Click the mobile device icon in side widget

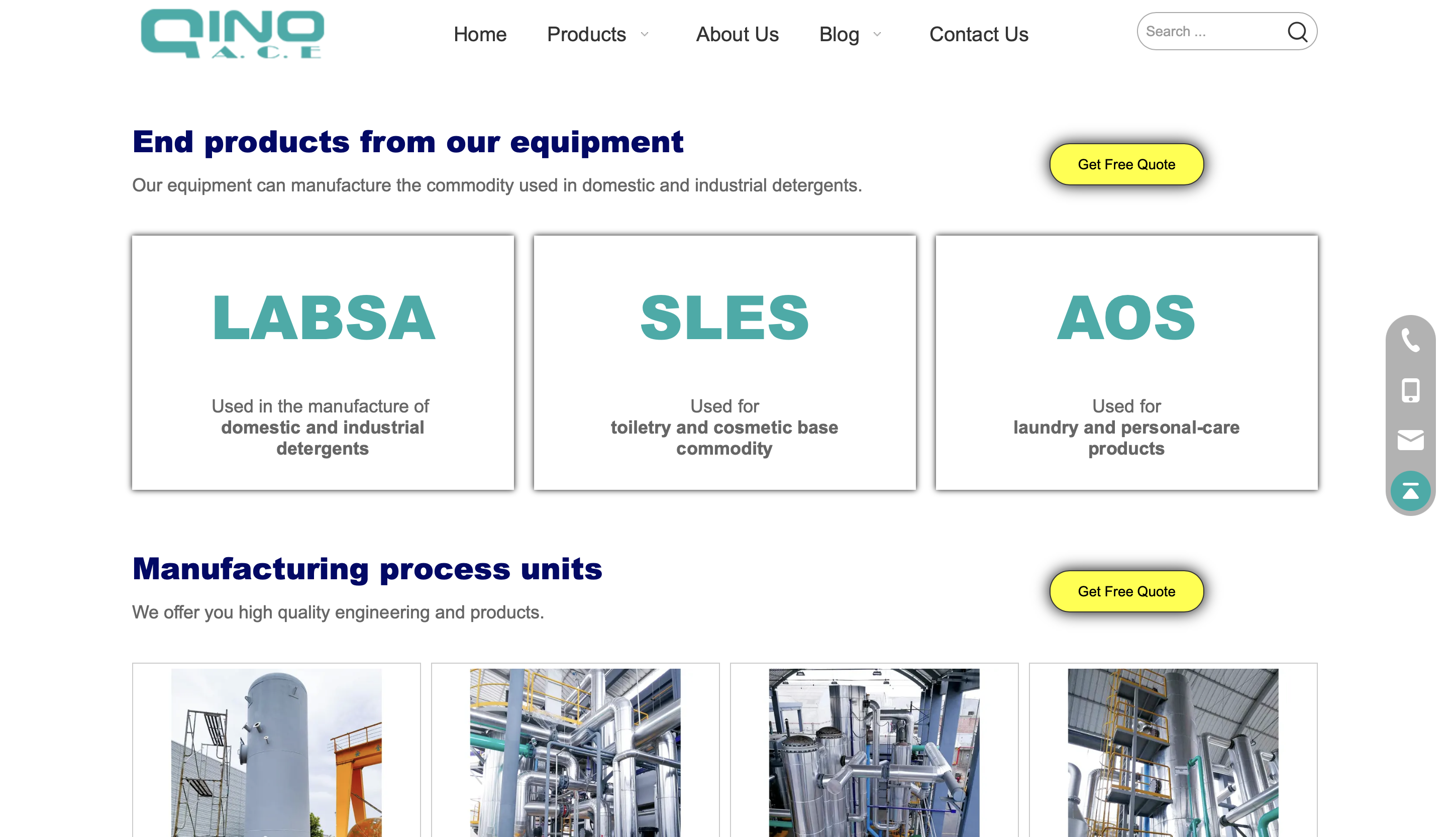(x=1410, y=390)
